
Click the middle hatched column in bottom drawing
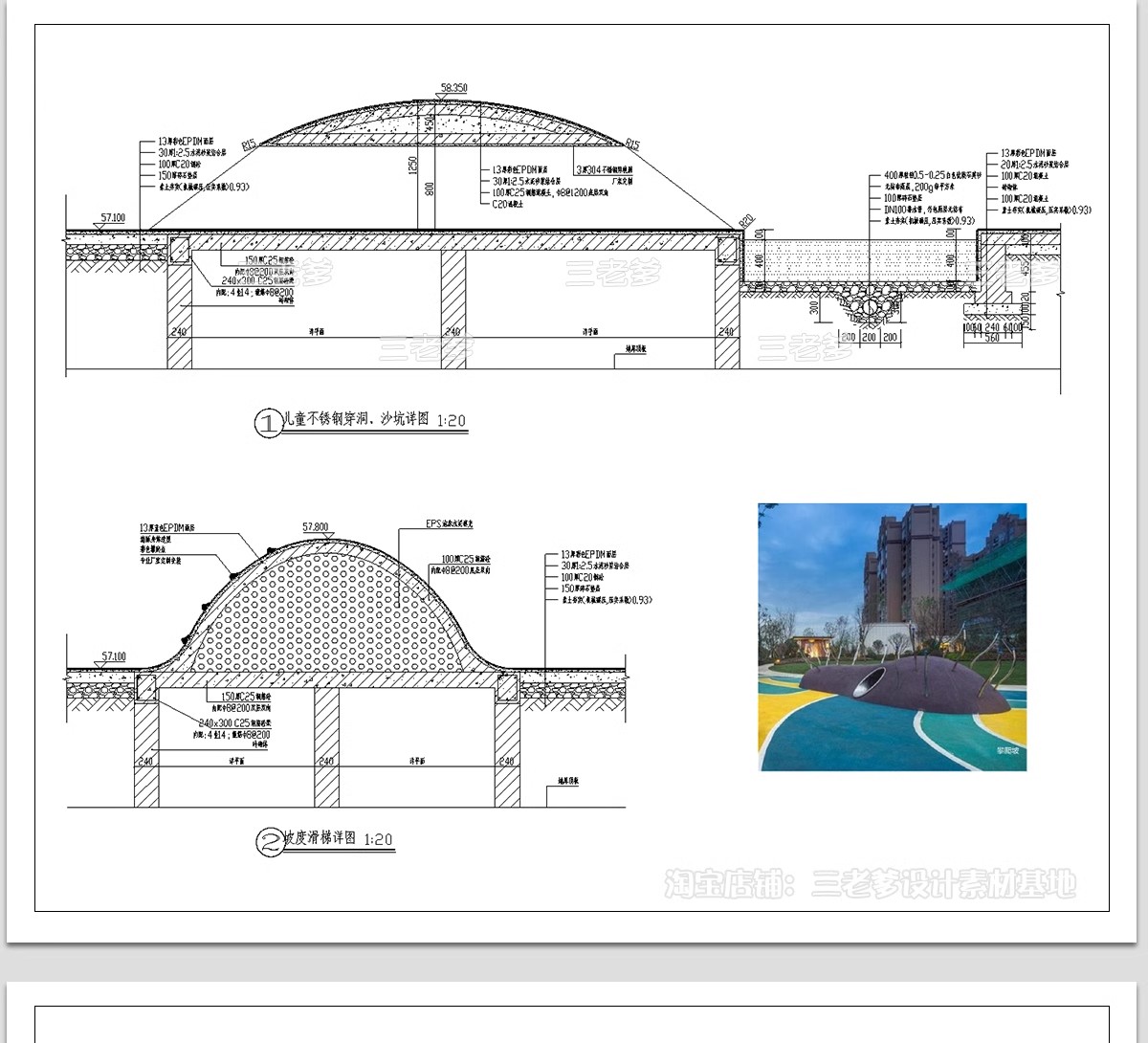326,746
